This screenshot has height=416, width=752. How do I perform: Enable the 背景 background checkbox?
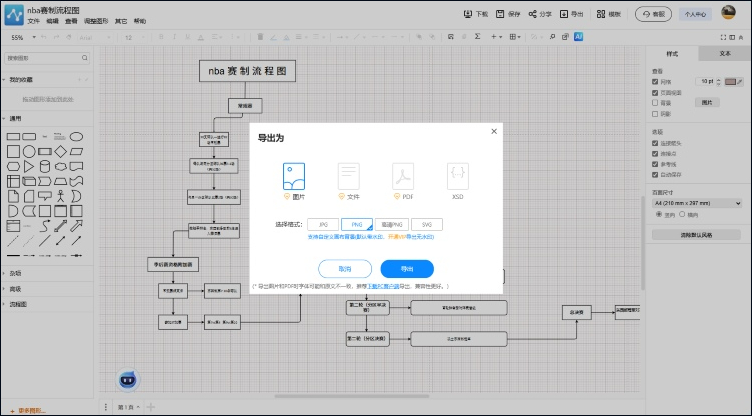pyautogui.click(x=656, y=102)
